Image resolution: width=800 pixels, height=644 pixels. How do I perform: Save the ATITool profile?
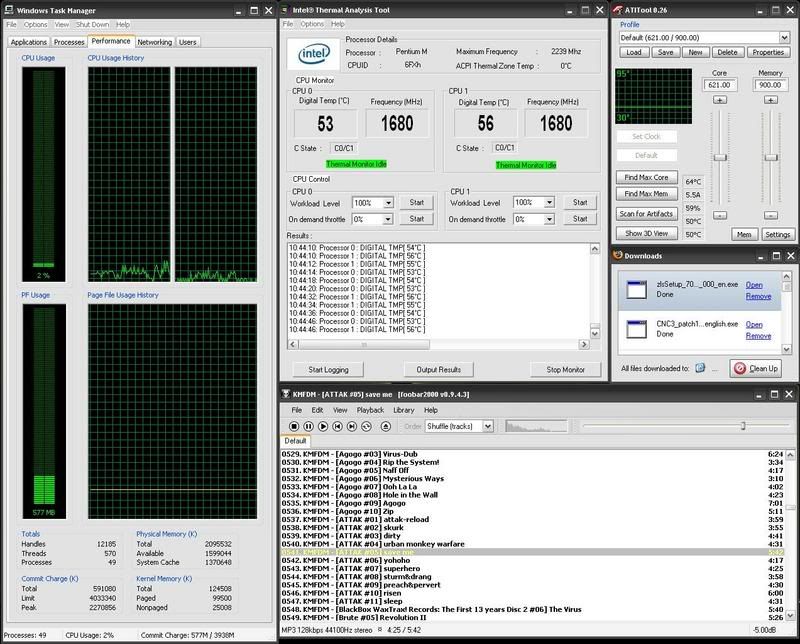point(665,52)
